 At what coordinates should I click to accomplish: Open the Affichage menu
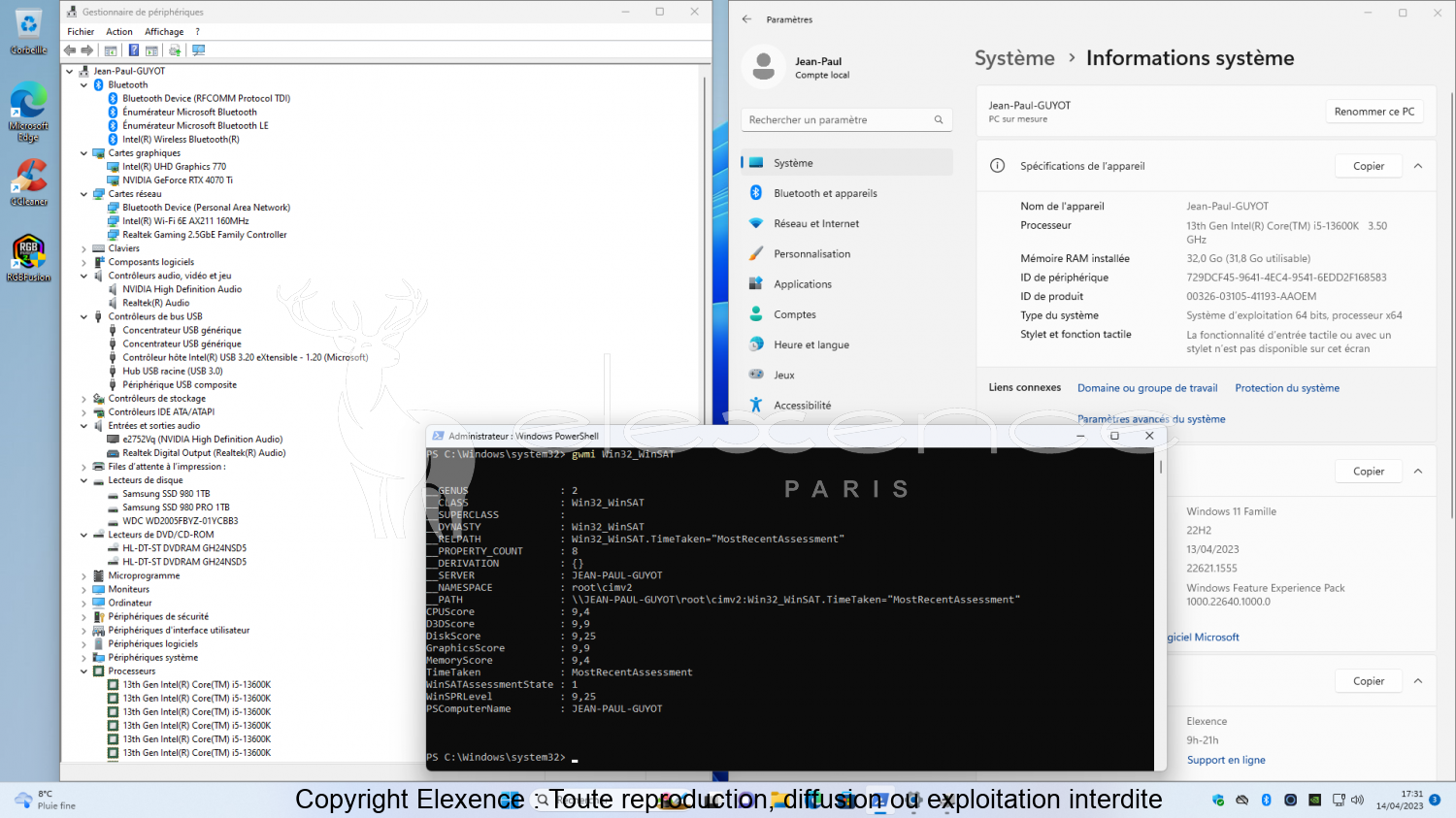[164, 32]
